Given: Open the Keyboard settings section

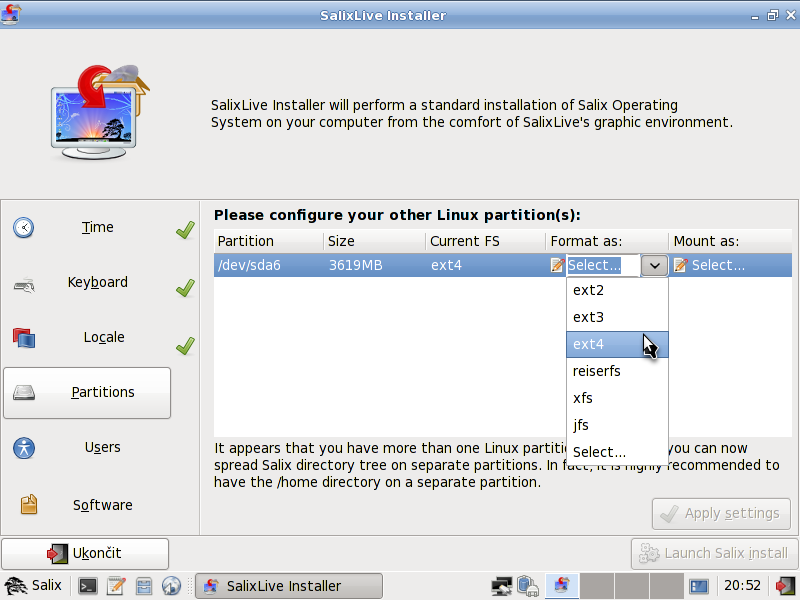Looking at the screenshot, I should [x=97, y=283].
